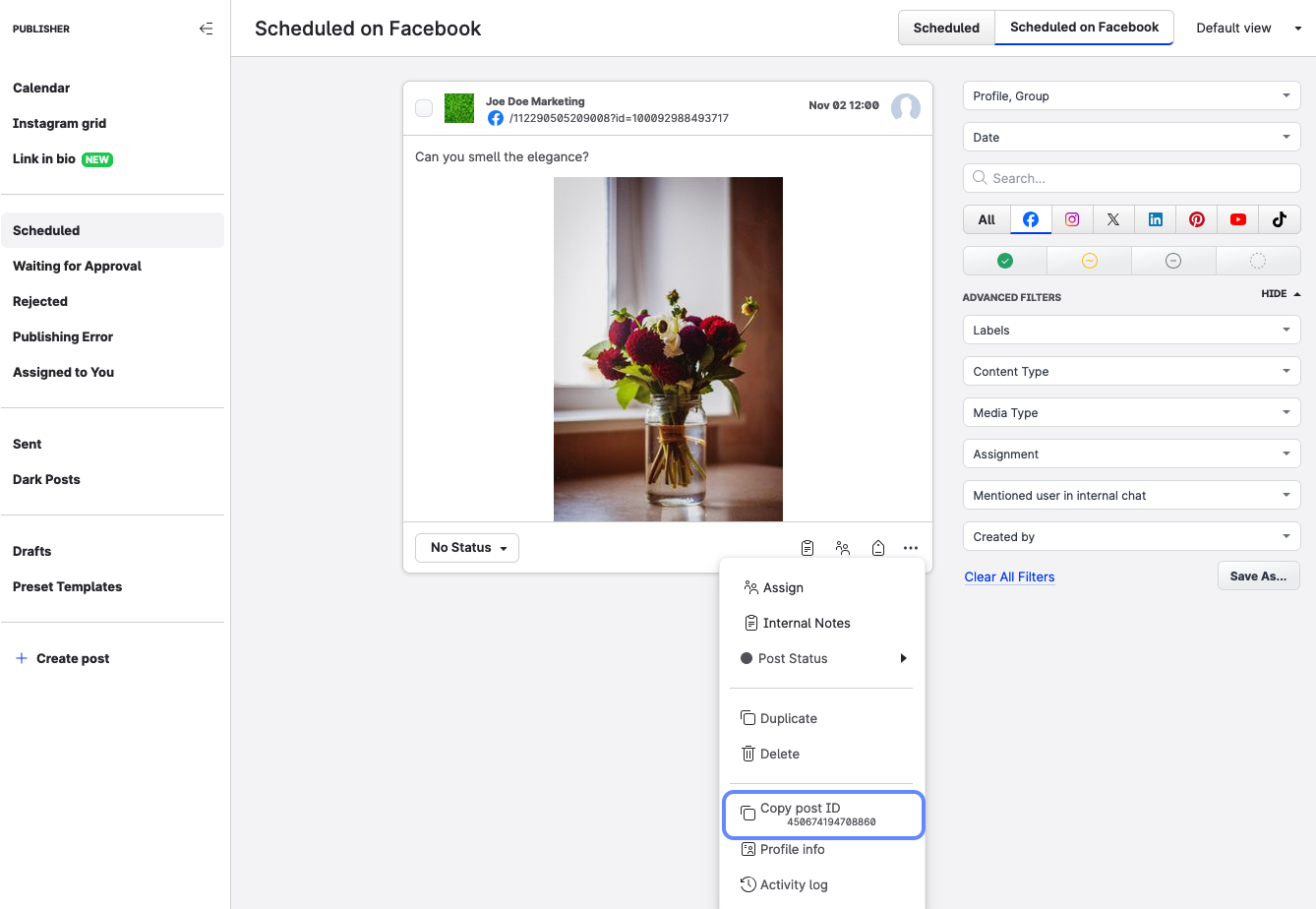Expand the Content Type filter dropdown
Viewport: 1316px width, 909px height.
[x=1131, y=372]
